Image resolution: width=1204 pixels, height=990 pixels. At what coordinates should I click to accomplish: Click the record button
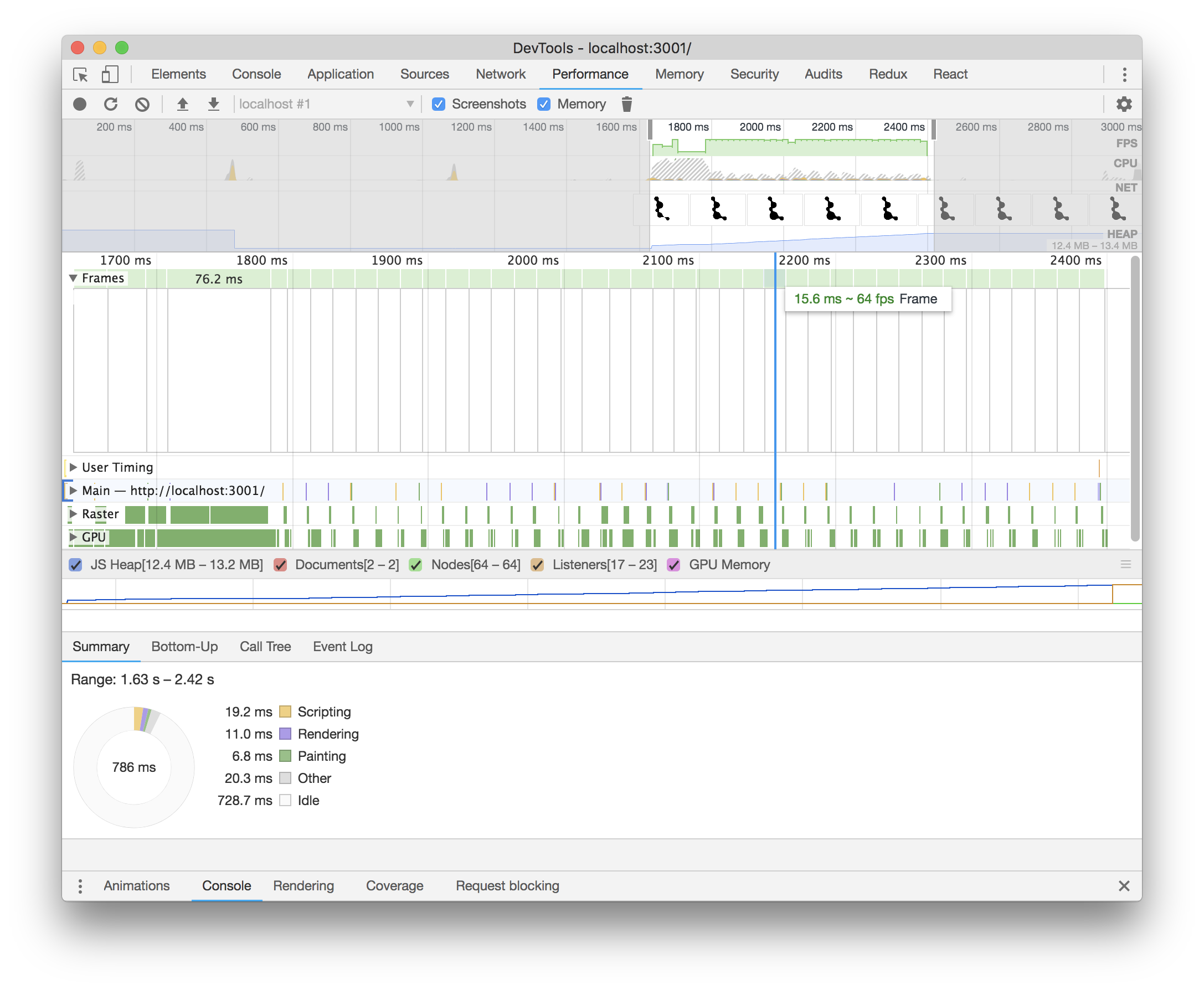pyautogui.click(x=80, y=104)
